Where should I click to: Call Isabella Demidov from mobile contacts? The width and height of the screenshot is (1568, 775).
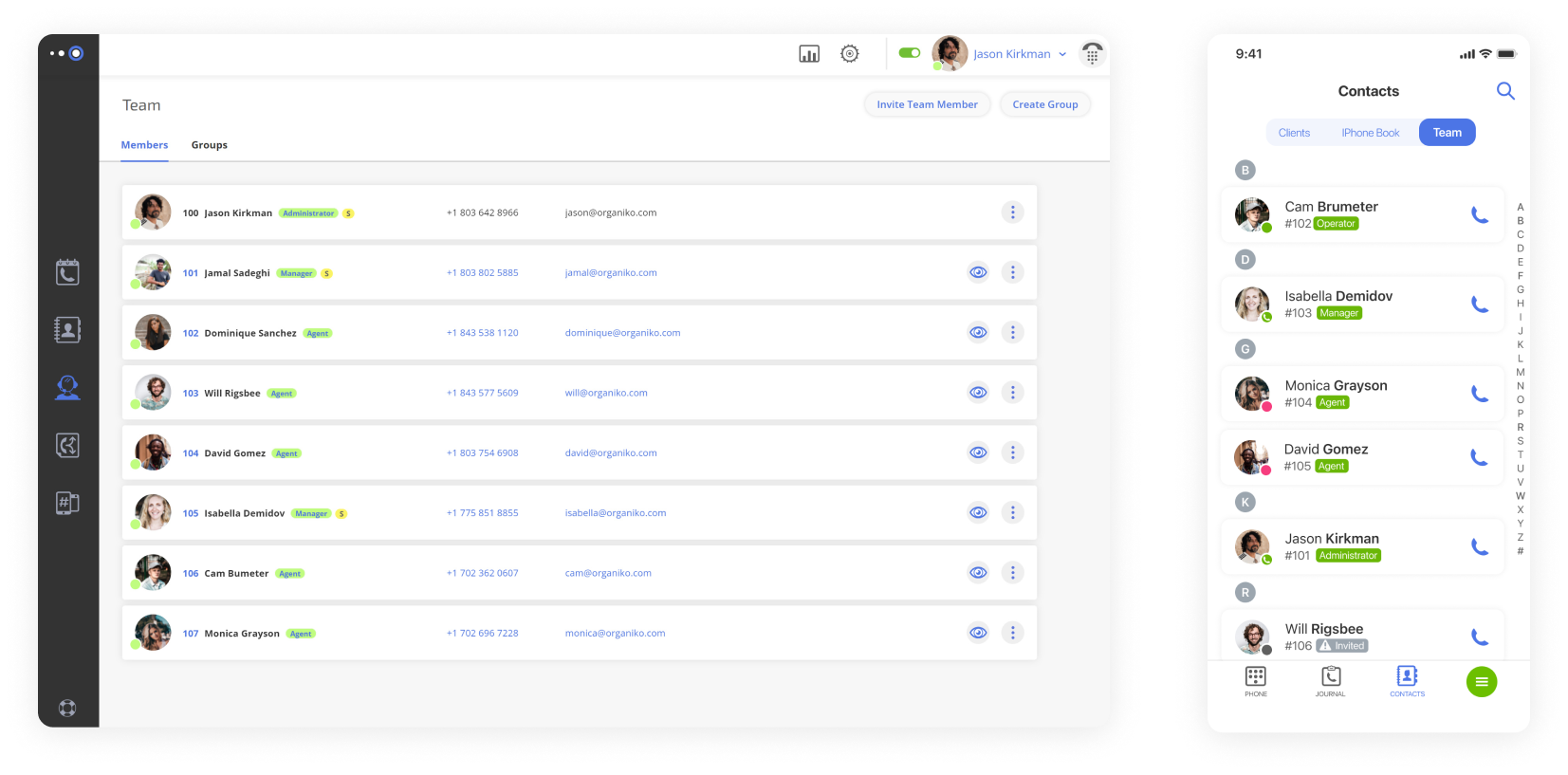click(1480, 304)
